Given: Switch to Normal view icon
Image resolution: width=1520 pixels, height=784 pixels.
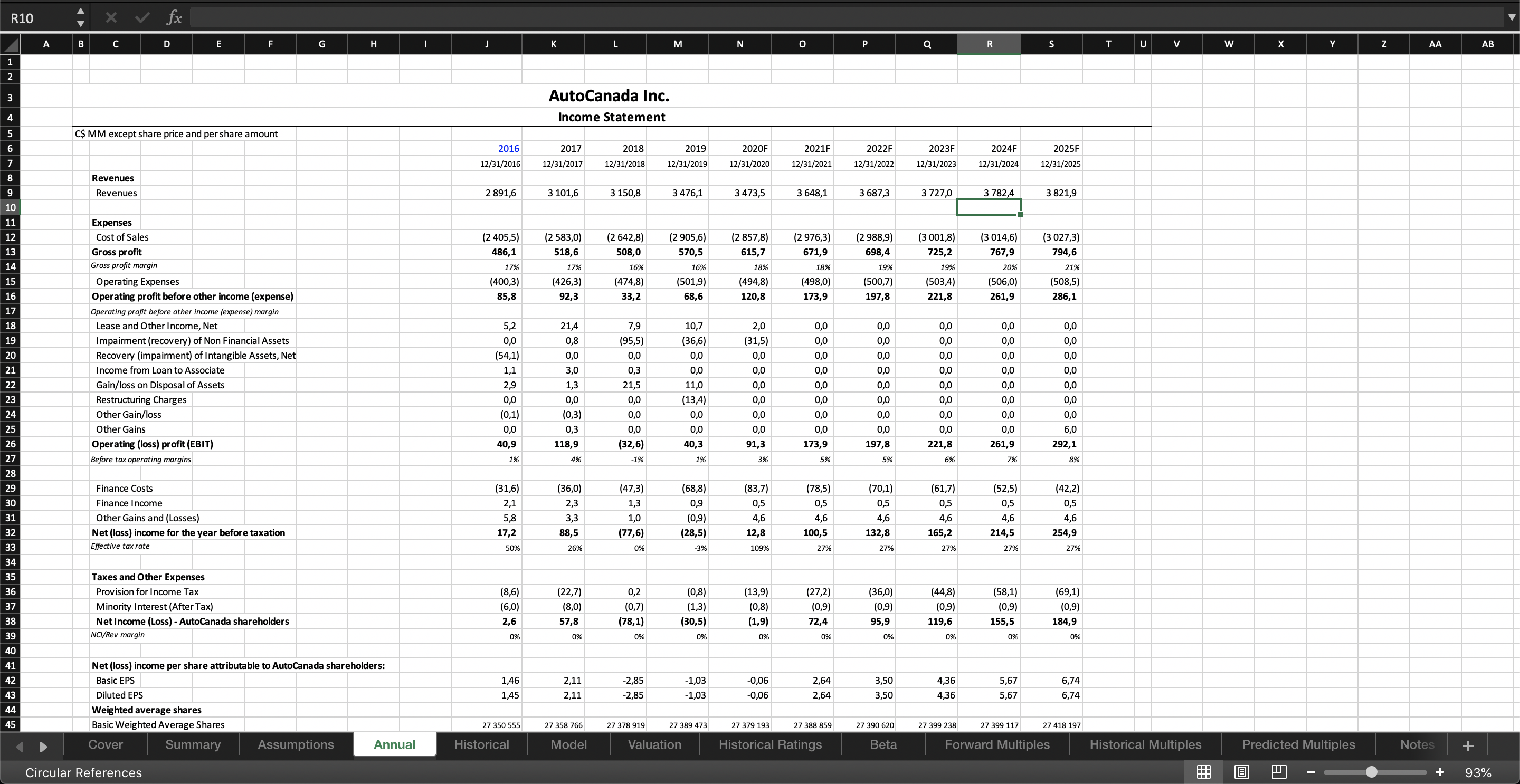Looking at the screenshot, I should click(1204, 772).
